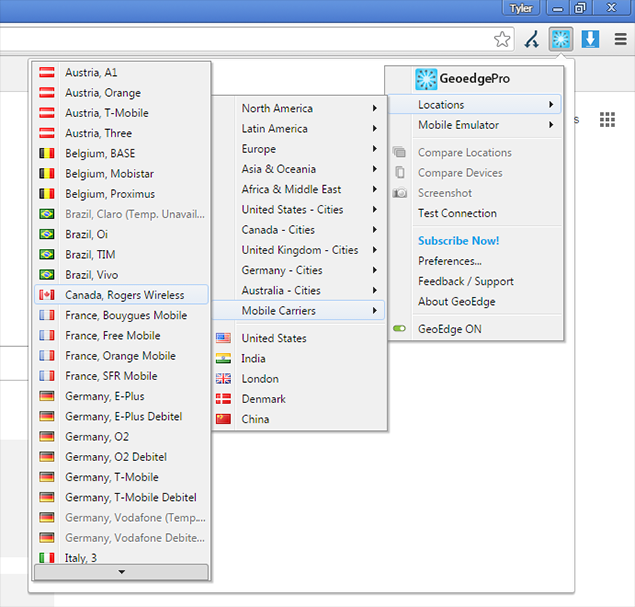The image size is (635, 607).
Task: Select Denmark recent location
Action: [298, 399]
